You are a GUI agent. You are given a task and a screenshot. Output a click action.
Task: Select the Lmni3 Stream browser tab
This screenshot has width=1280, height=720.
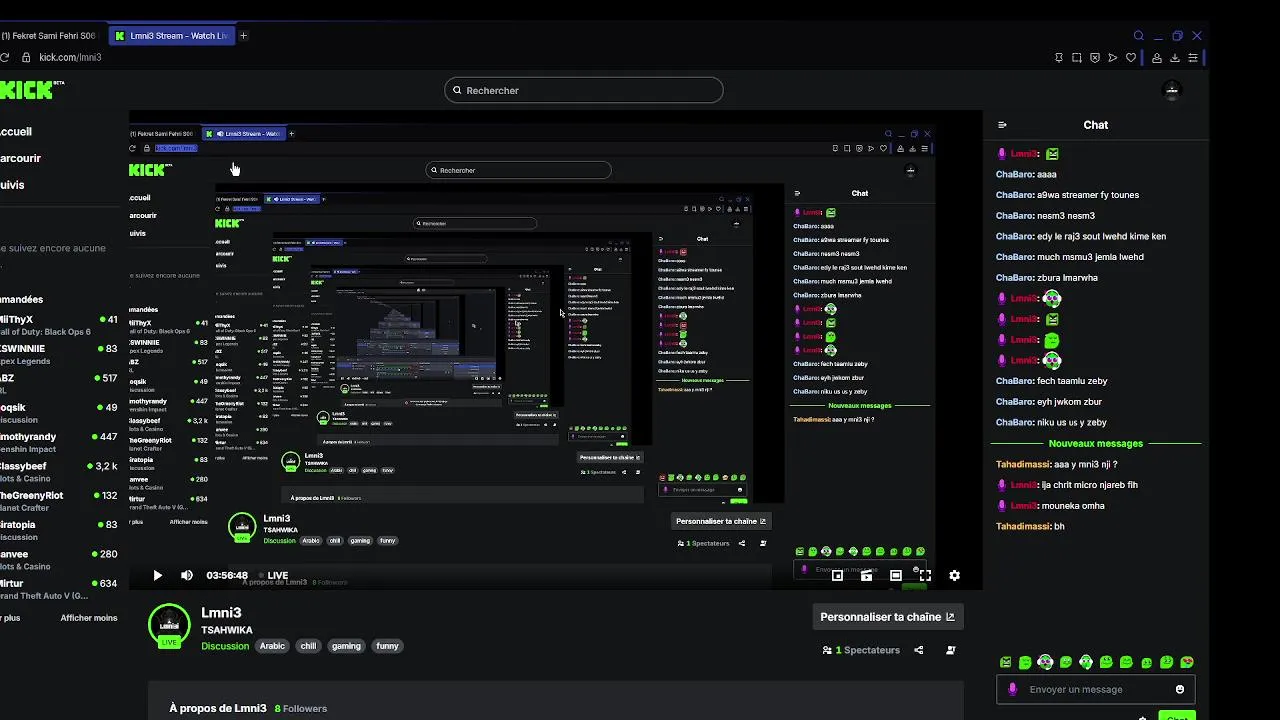tap(171, 36)
